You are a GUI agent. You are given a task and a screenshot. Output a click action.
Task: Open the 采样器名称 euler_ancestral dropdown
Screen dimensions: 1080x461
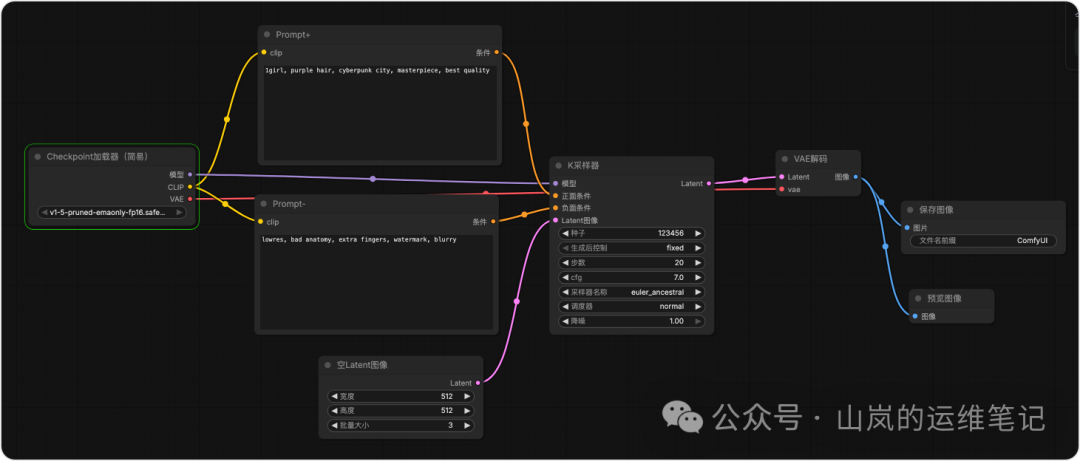(632, 292)
